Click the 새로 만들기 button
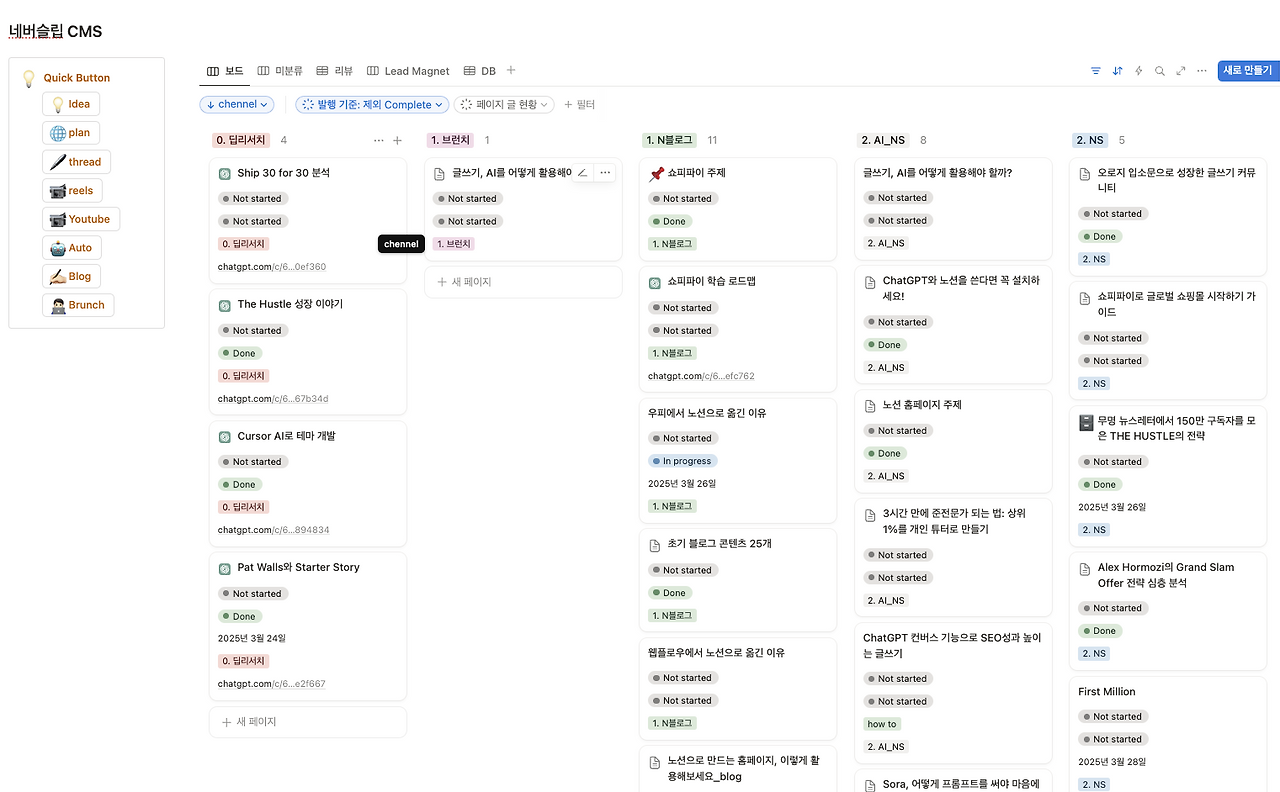This screenshot has height=792, width=1280. click(x=1247, y=71)
